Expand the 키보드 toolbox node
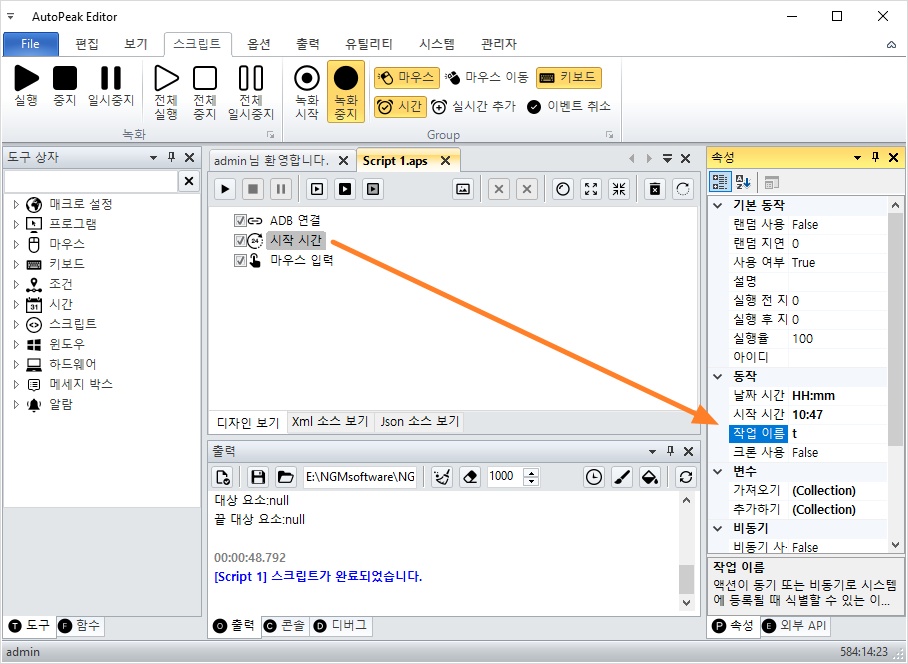Screen dimensions: 908x664 (x=16, y=265)
